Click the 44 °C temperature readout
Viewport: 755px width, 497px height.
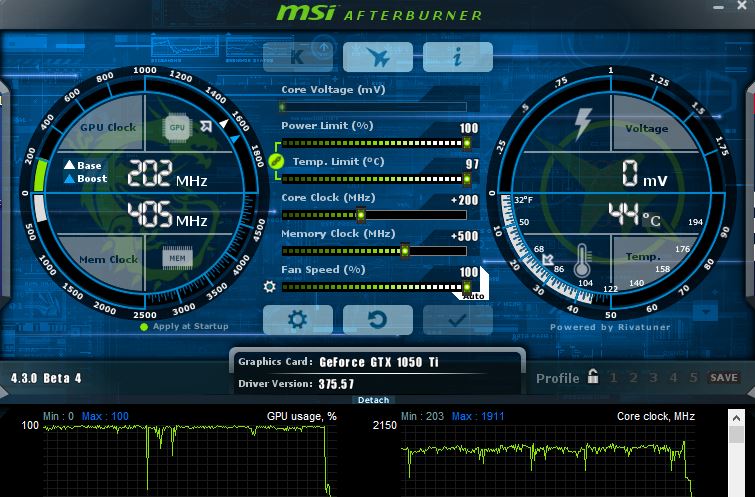coord(634,215)
